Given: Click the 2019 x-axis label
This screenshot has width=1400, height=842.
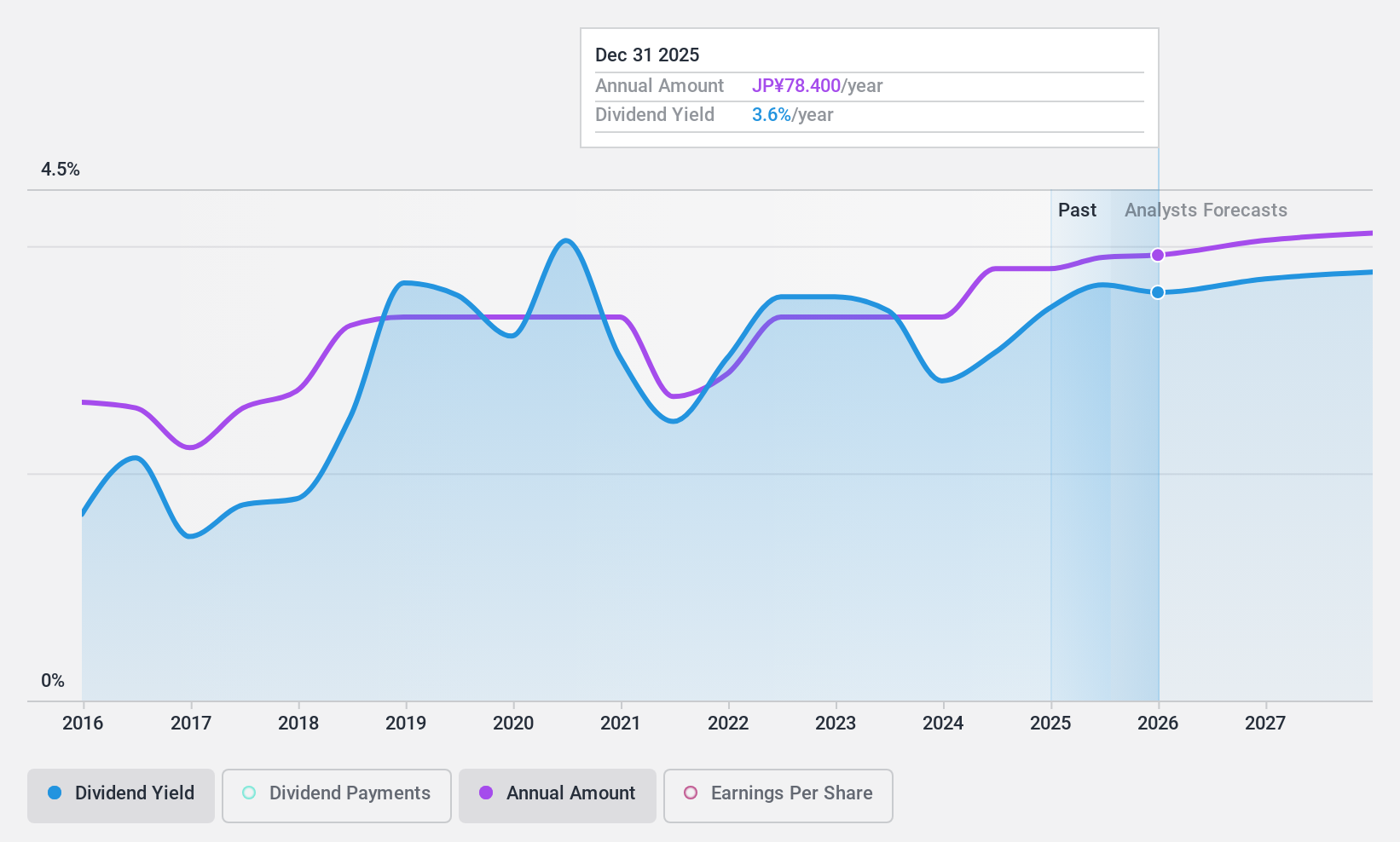Looking at the screenshot, I should coord(406,724).
